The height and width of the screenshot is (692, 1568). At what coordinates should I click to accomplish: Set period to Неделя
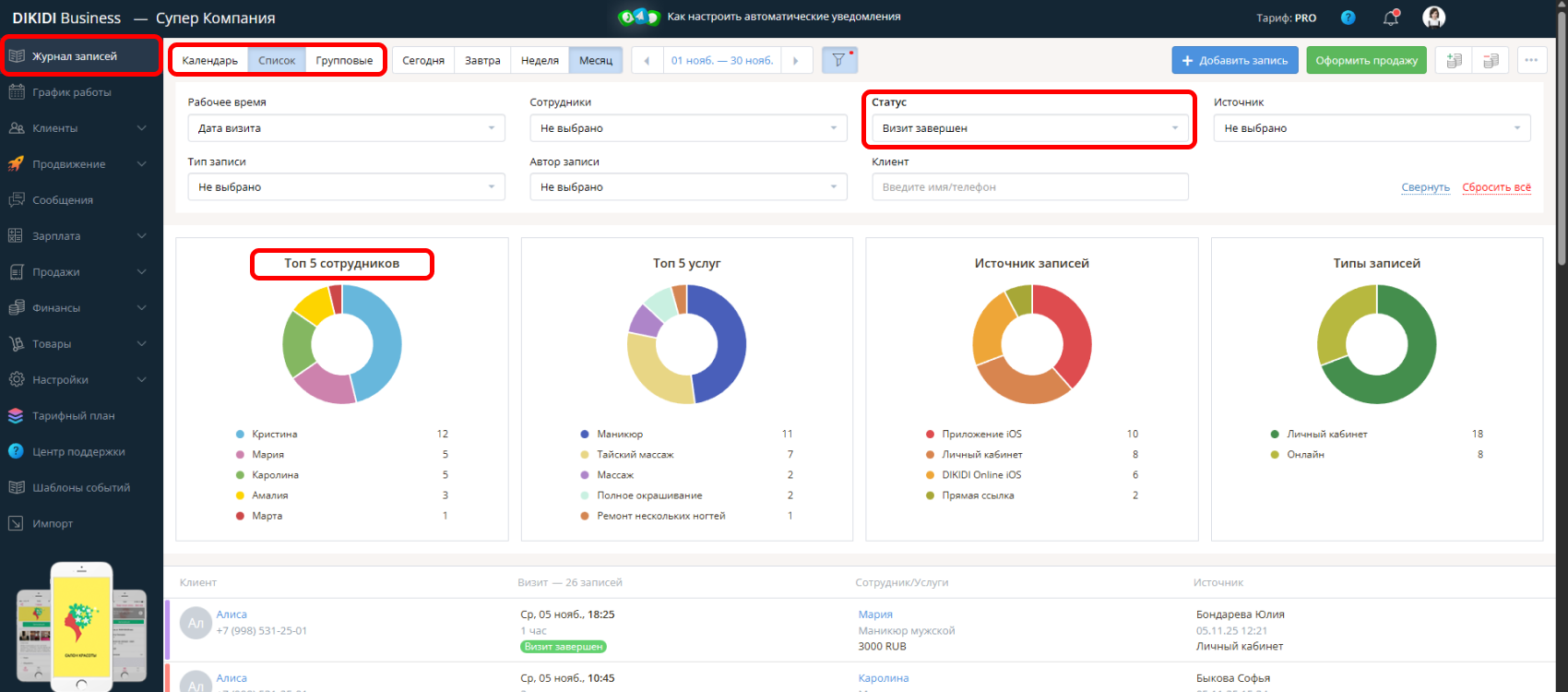540,61
